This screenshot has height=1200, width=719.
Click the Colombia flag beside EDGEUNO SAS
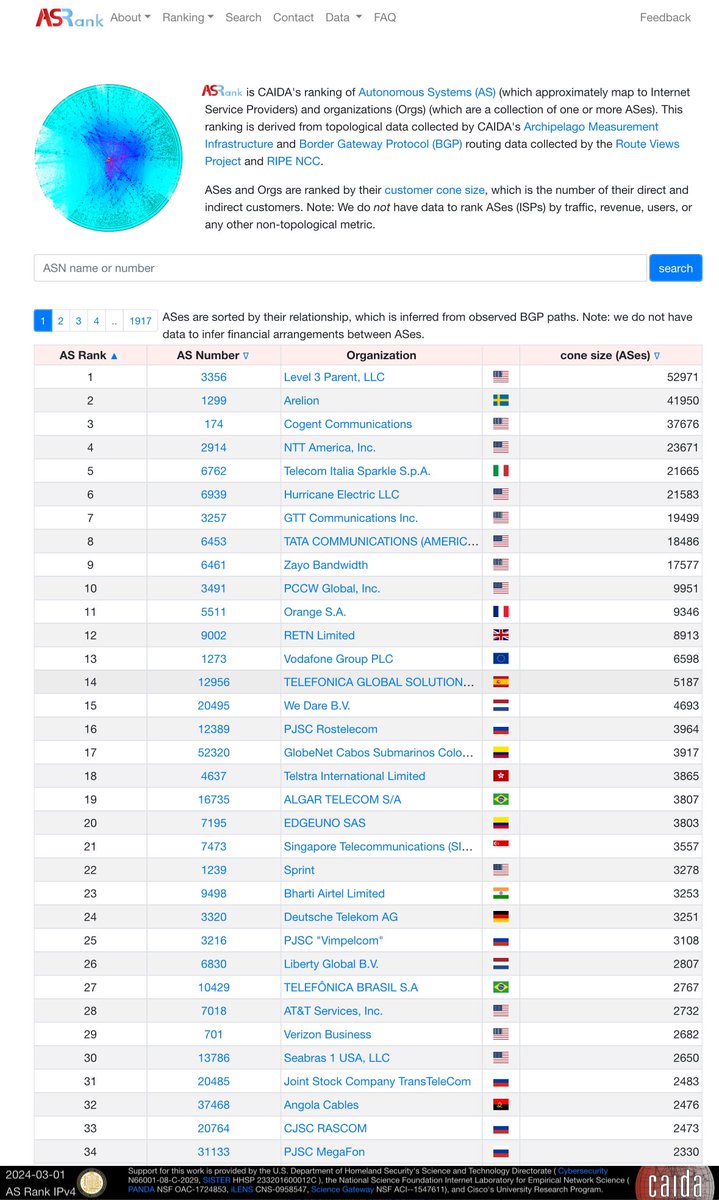point(501,823)
